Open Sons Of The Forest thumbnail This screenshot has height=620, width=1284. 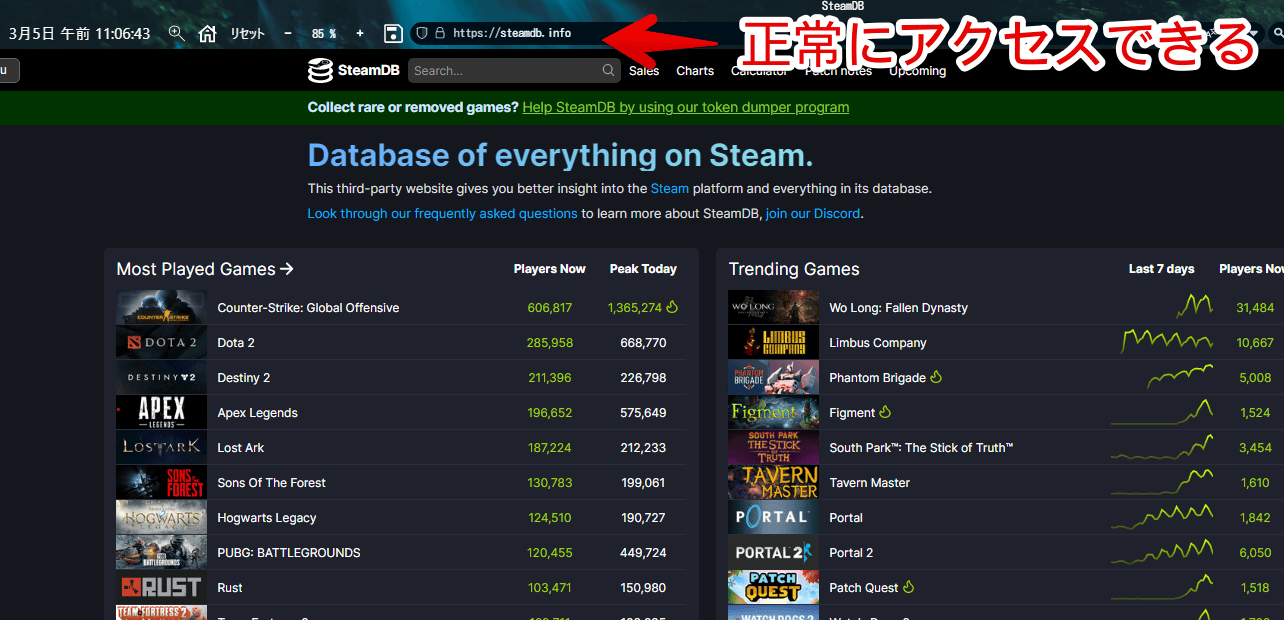(161, 482)
